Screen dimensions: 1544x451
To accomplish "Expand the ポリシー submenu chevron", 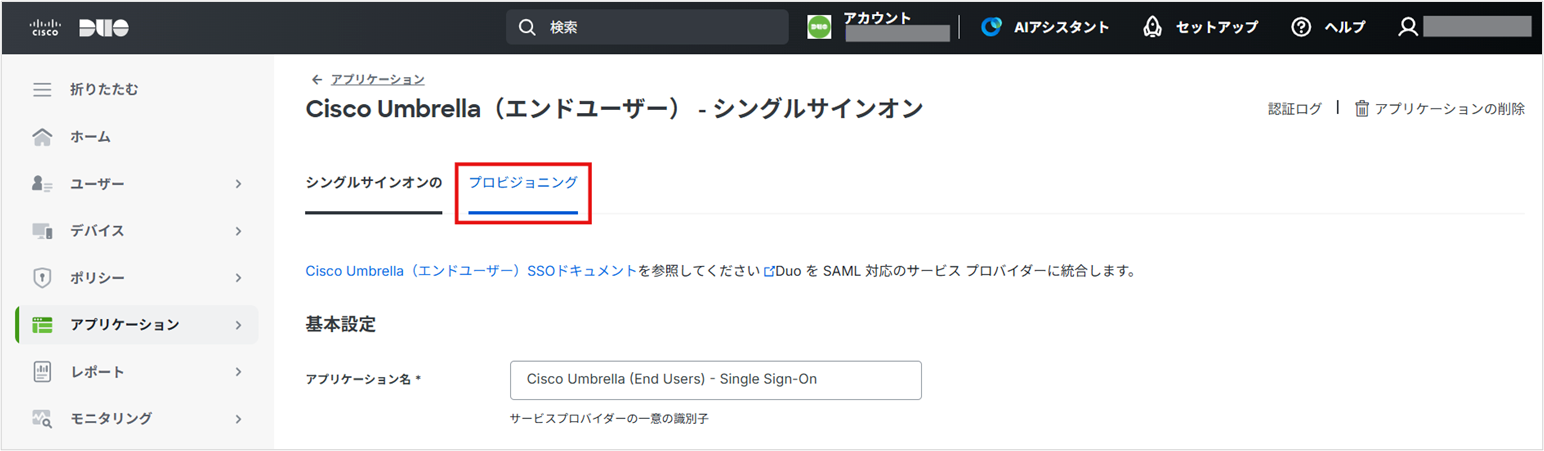I will point(238,278).
